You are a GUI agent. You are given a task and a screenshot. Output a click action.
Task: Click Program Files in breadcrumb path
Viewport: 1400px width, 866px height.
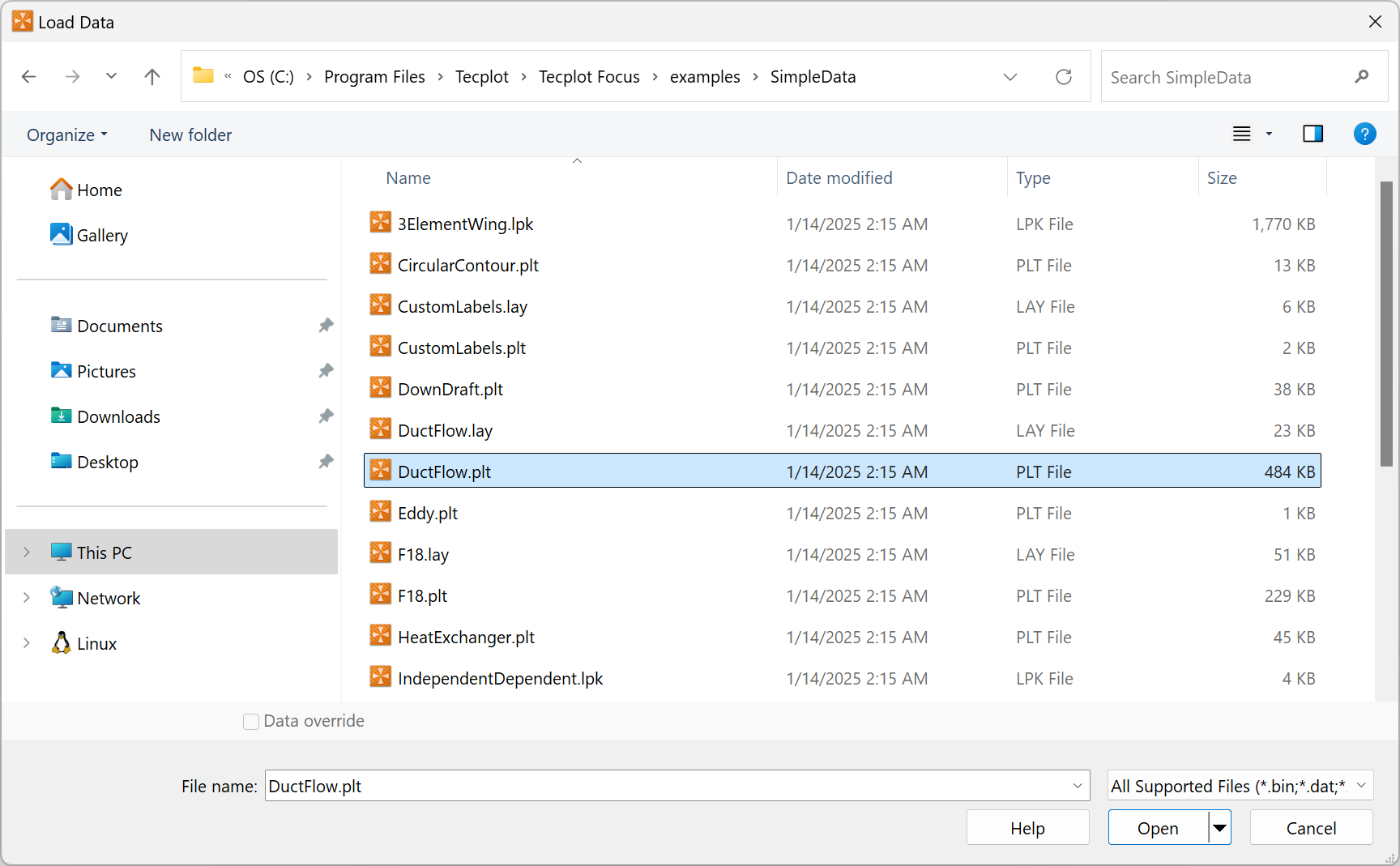[x=374, y=77]
